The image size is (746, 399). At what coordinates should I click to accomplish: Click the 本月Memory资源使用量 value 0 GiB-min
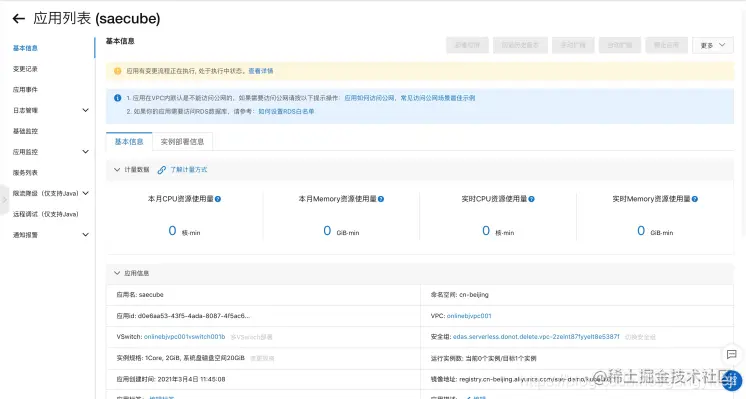pos(341,231)
